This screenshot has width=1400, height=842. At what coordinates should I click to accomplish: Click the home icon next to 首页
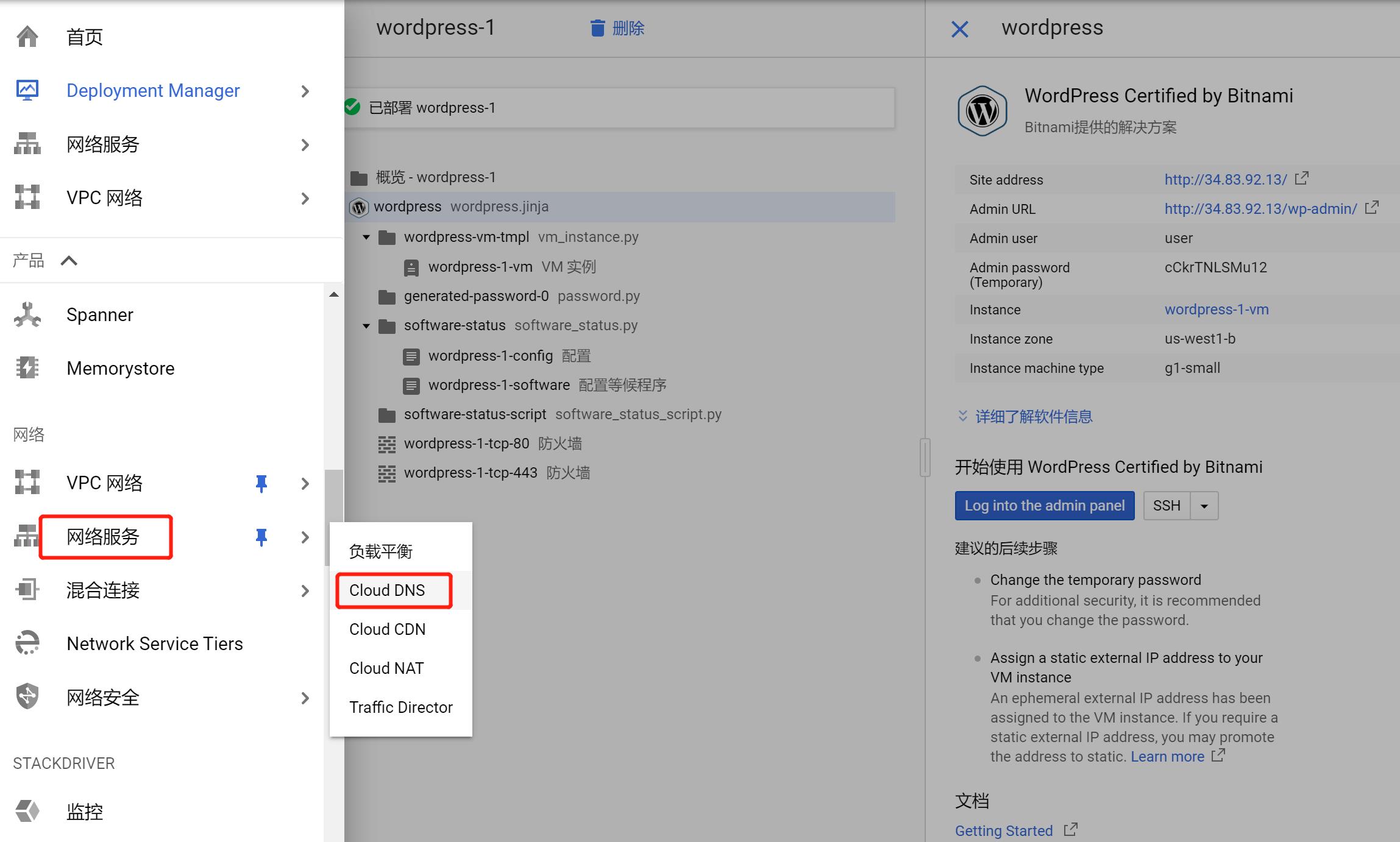[27, 37]
